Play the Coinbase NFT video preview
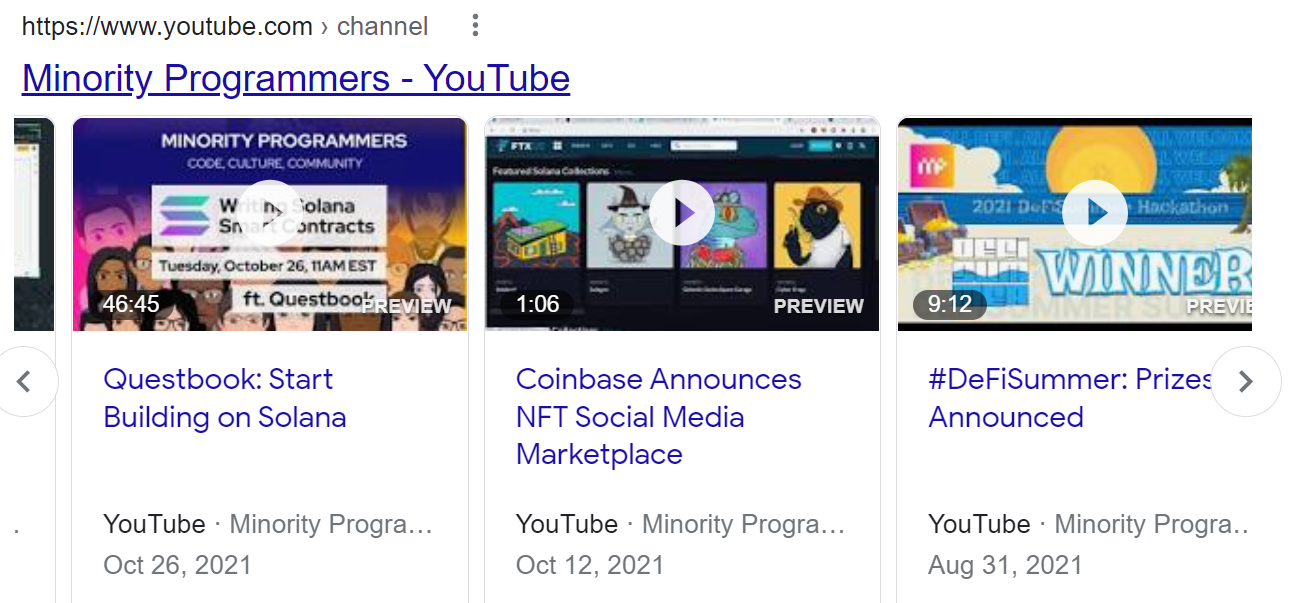This screenshot has width=1295, height=603. click(682, 212)
